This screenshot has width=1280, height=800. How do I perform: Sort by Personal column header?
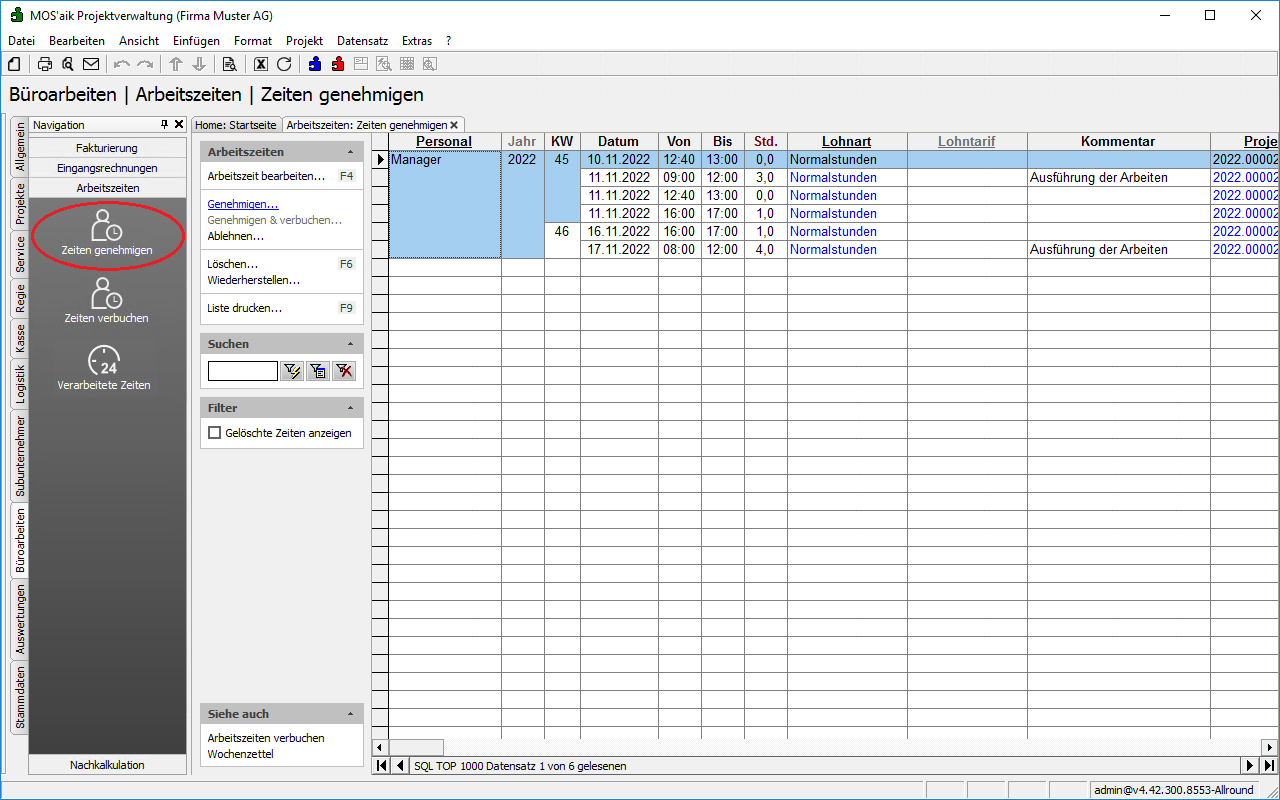pos(444,141)
